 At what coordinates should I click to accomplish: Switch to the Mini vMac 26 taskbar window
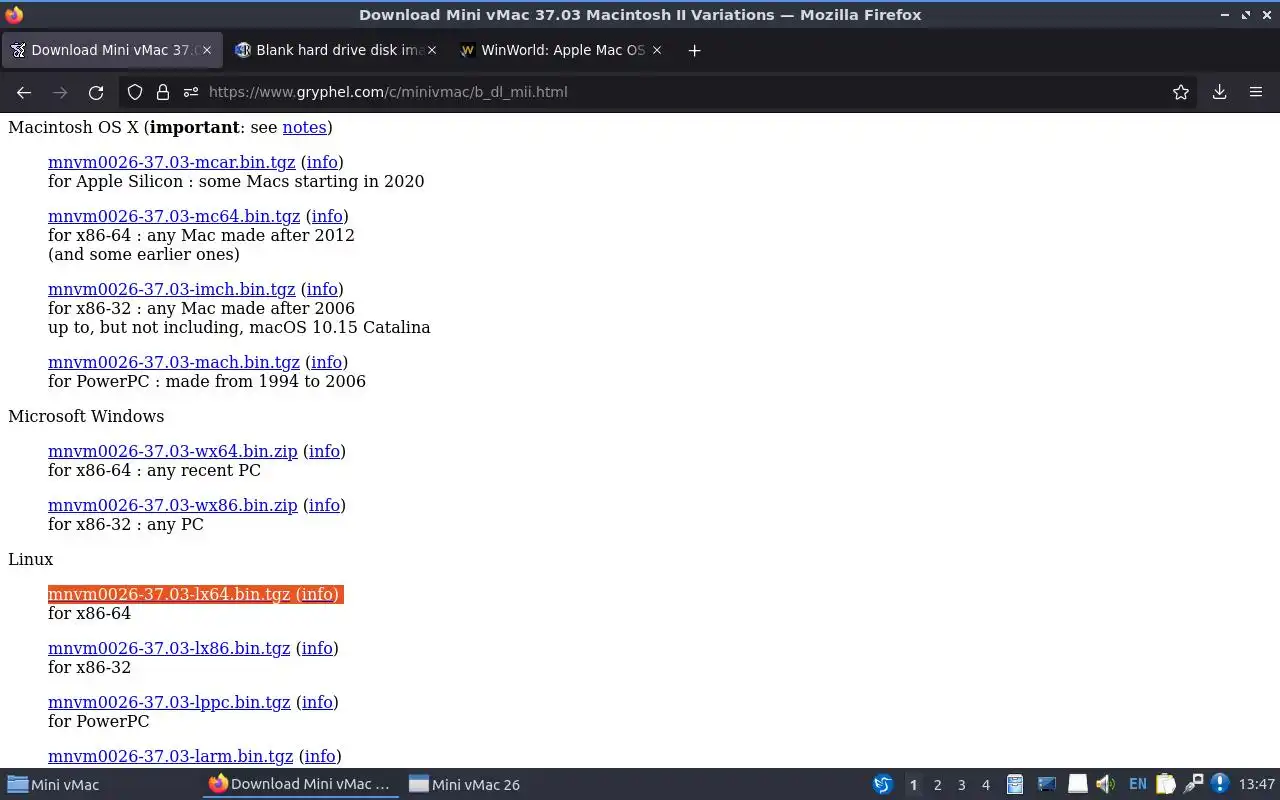coord(500,784)
